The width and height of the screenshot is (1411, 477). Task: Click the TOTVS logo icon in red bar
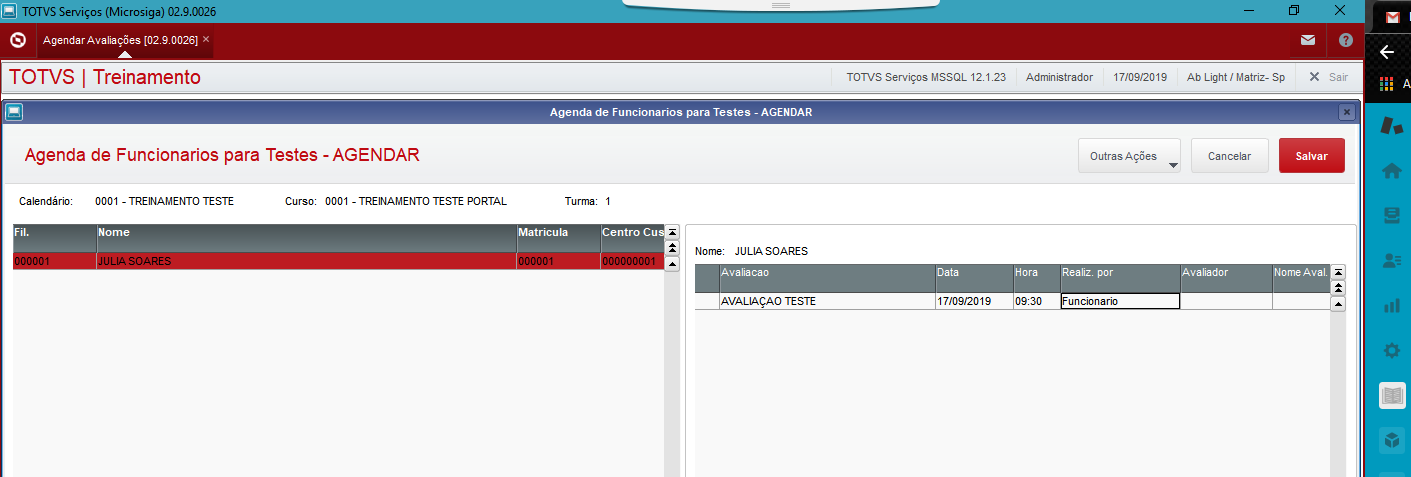click(17, 40)
